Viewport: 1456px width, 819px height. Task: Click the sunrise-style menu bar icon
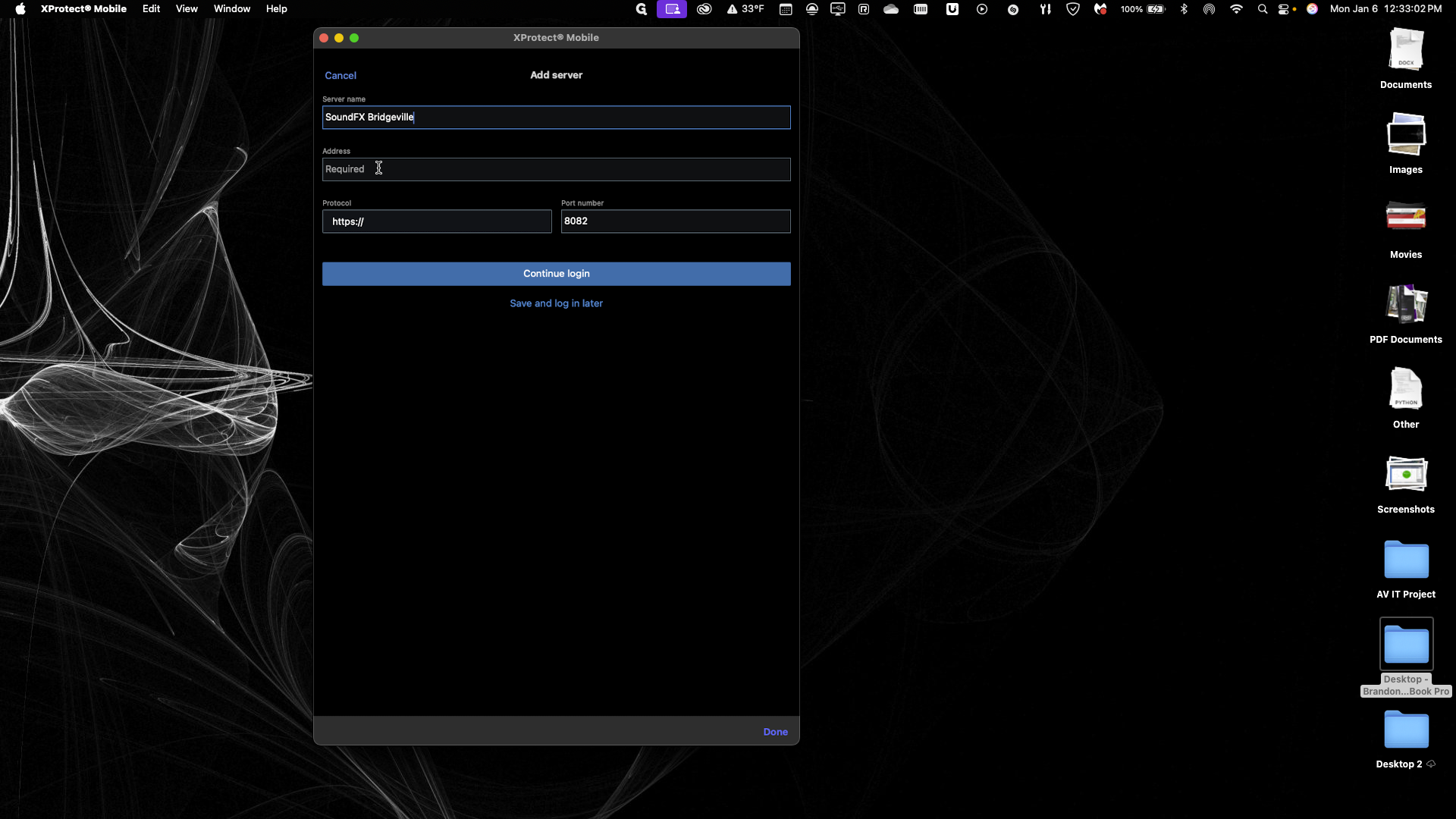coord(812,9)
